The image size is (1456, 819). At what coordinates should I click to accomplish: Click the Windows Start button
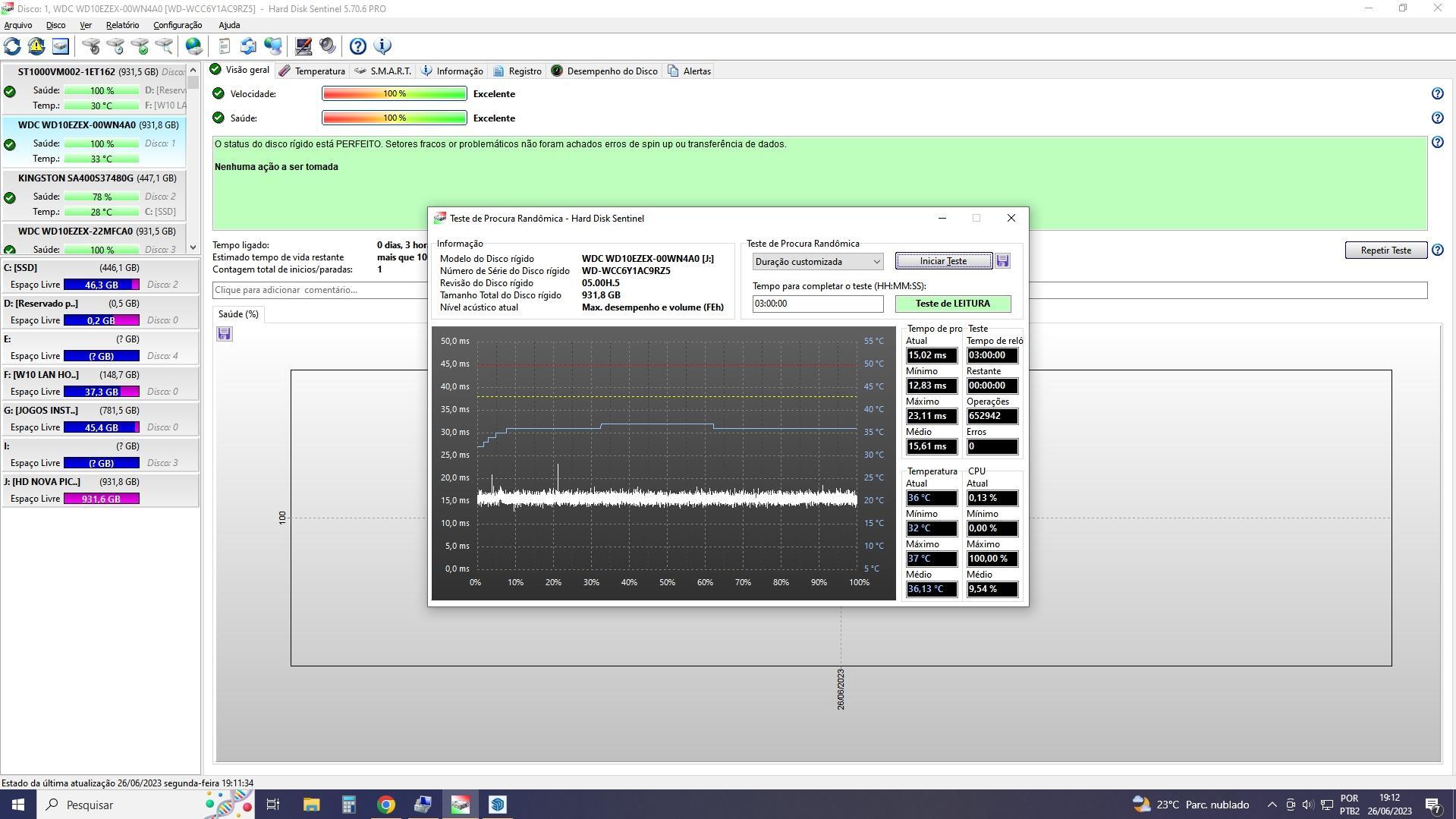tap(18, 805)
